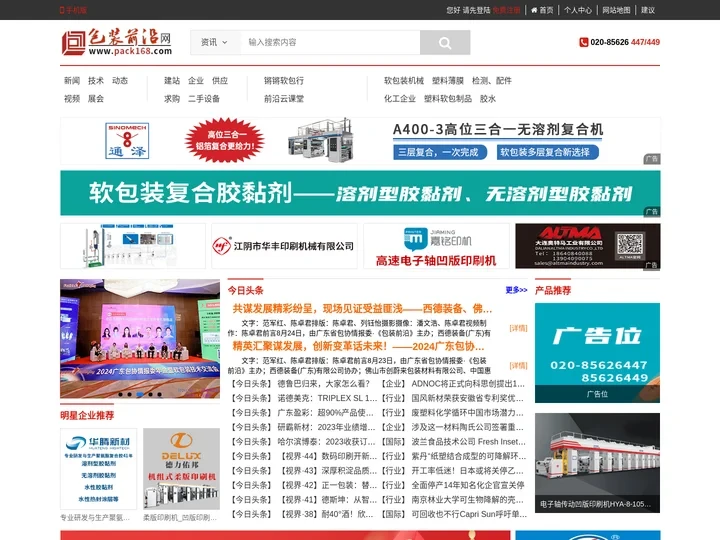Open the 化工企业 category link
This screenshot has width=720, height=540.
[x=400, y=99]
